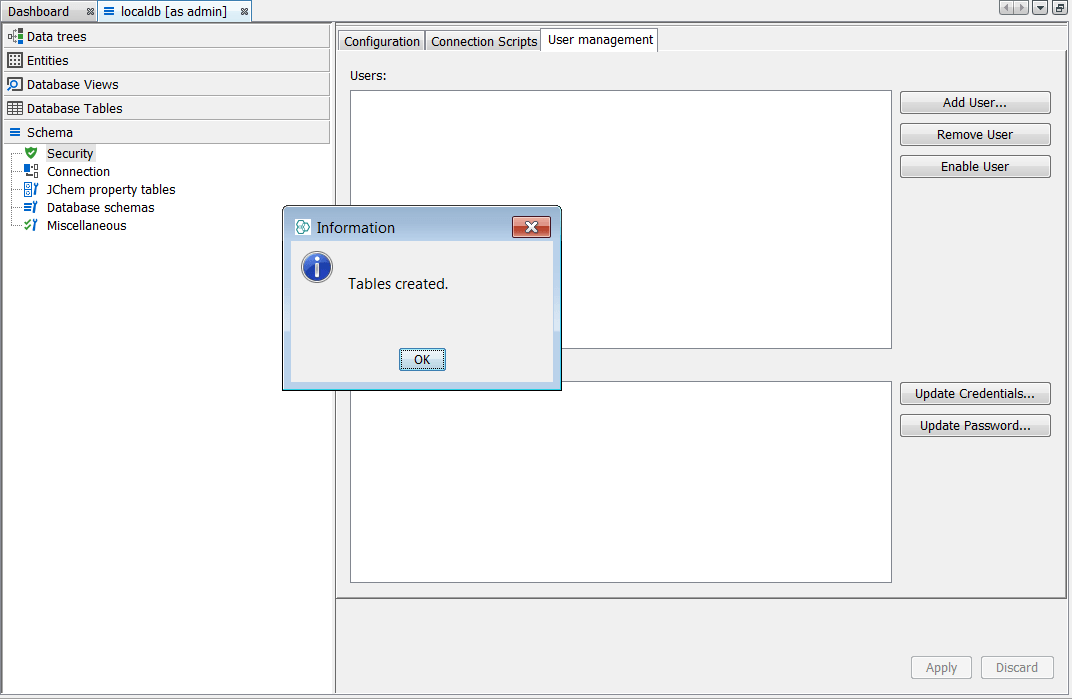Open the tab list dropdown arrow
Screen dimensions: 1072x699
pos(1040,7)
